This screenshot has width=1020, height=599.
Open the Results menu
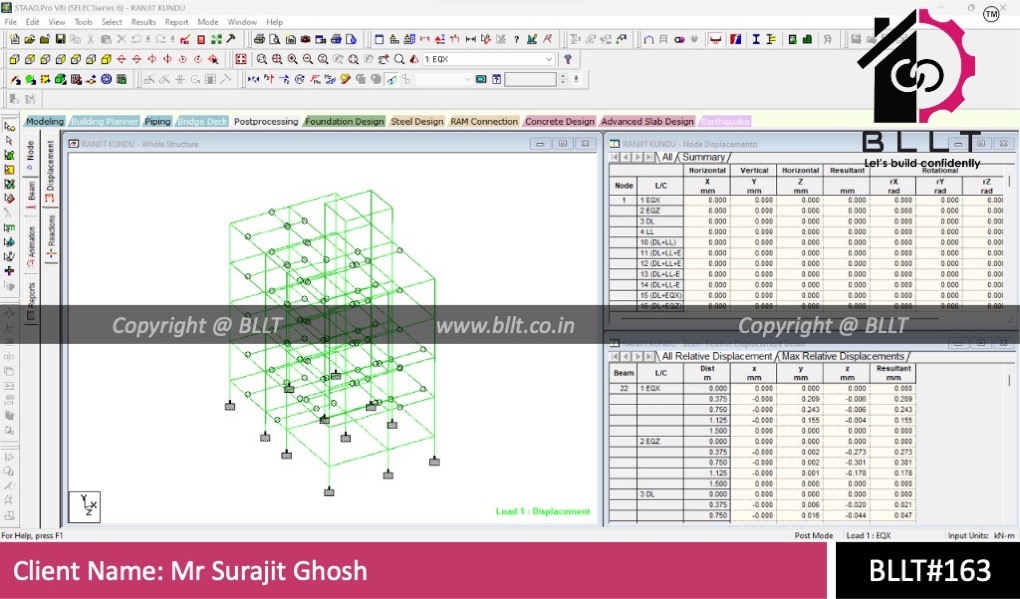(x=143, y=22)
